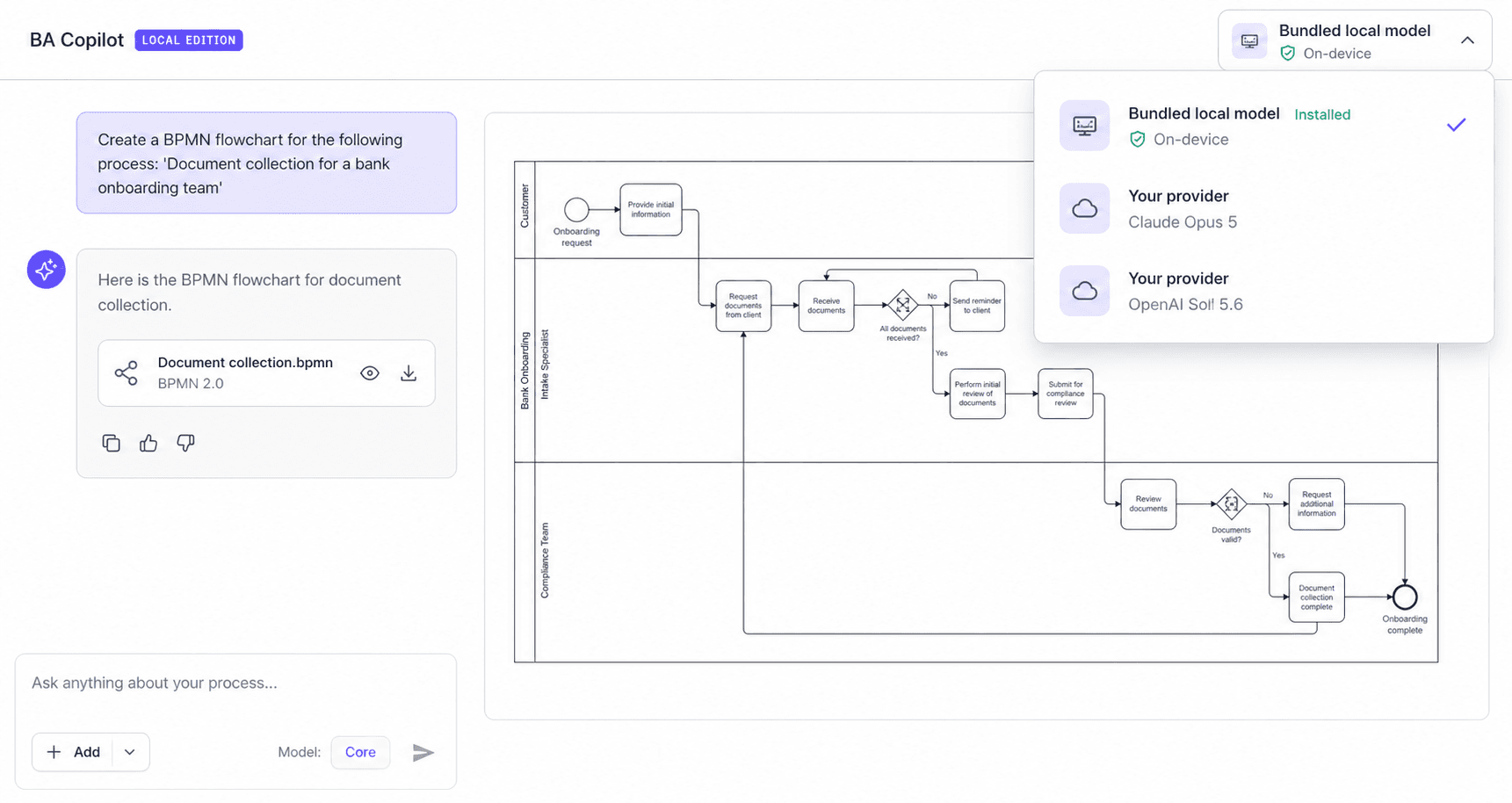Select 'Document collection complete' task
The width and height of the screenshot is (1512, 803).
[x=1316, y=597]
